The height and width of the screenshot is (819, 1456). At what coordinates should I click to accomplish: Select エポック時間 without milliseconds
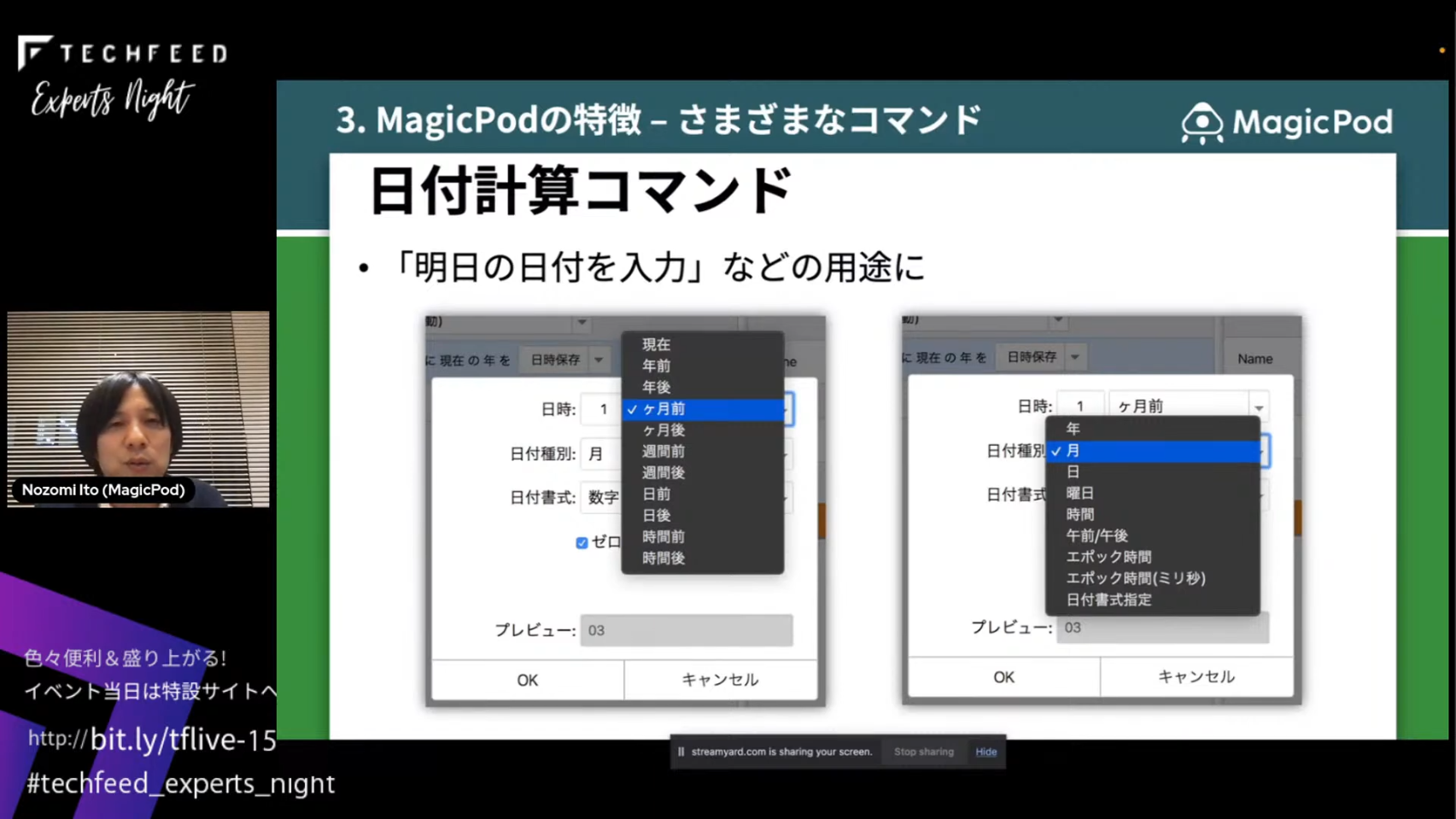[1152, 557]
